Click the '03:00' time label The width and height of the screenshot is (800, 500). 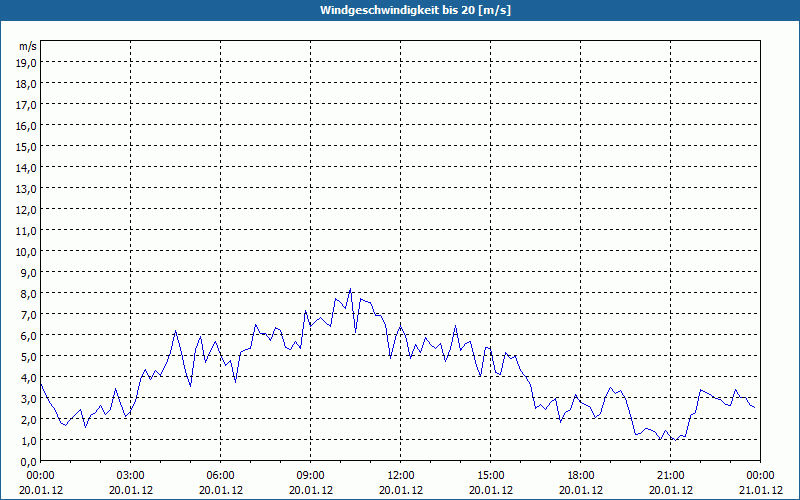coord(131,476)
